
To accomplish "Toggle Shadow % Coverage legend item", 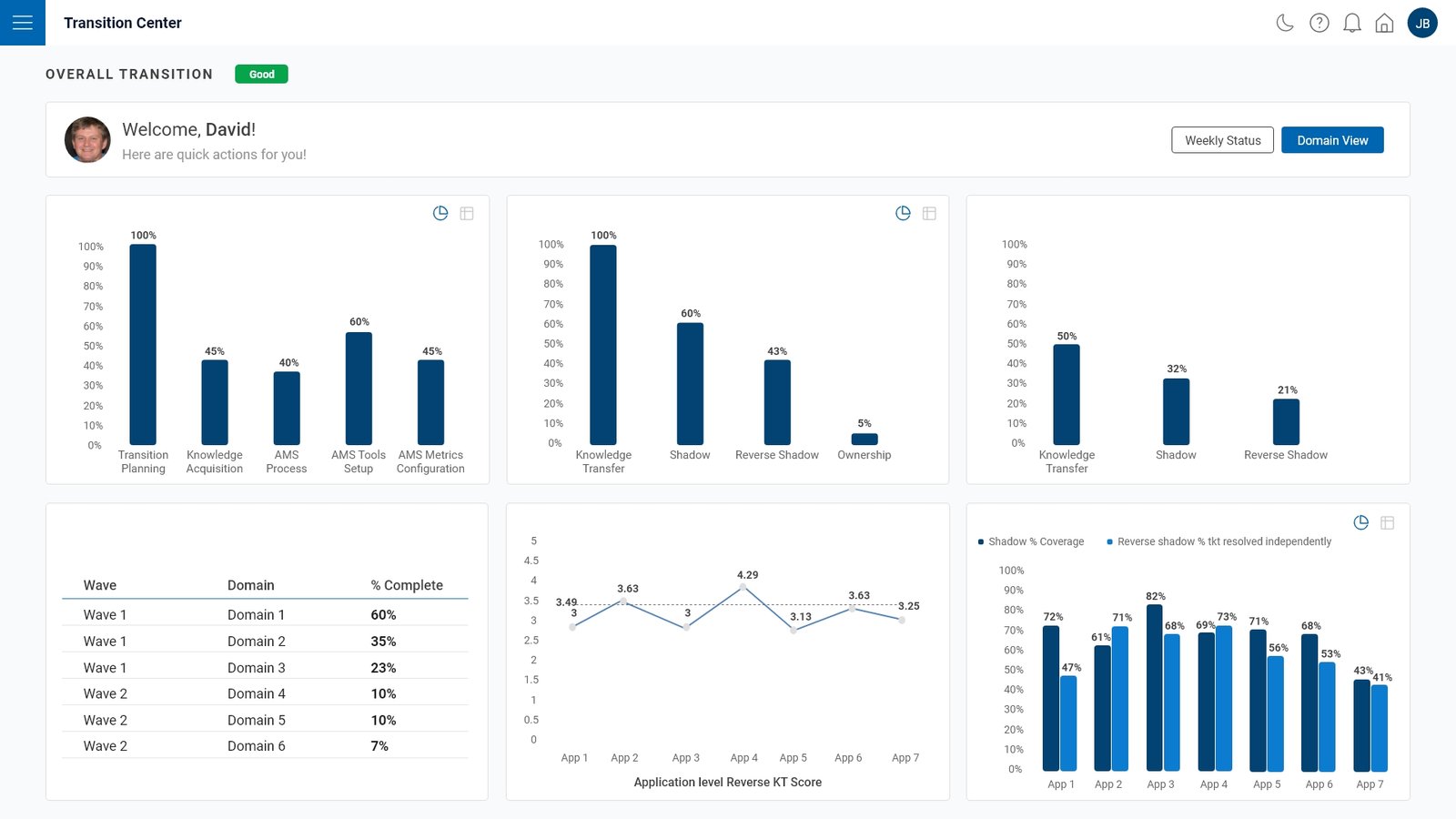I will coord(1031,541).
